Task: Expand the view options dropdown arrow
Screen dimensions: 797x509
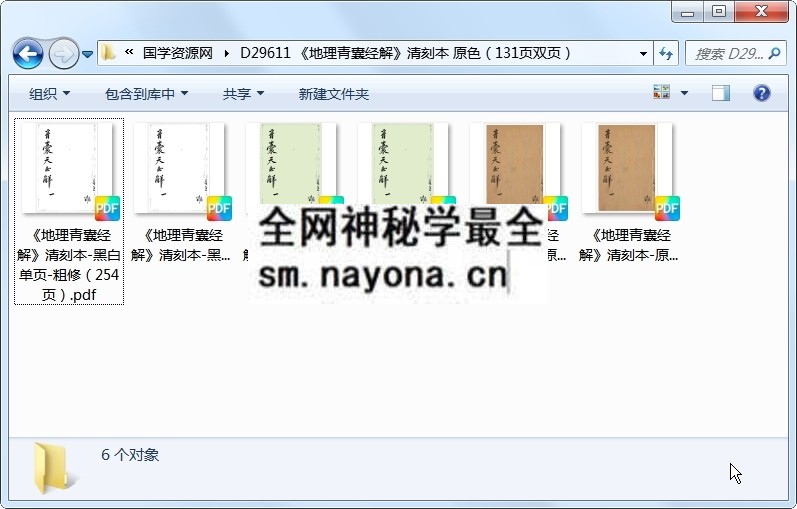Action: click(684, 93)
